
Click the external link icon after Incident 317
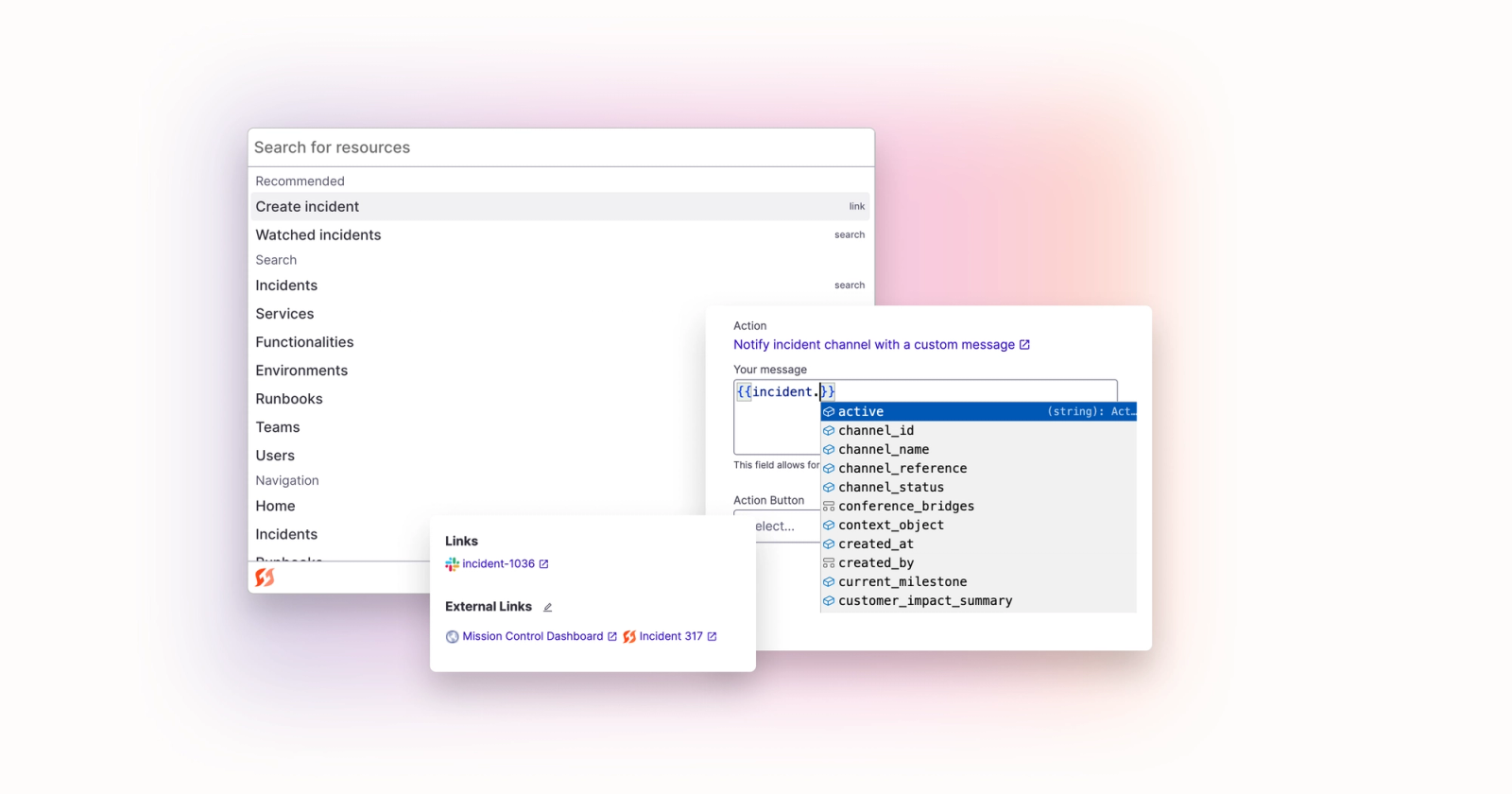712,637
